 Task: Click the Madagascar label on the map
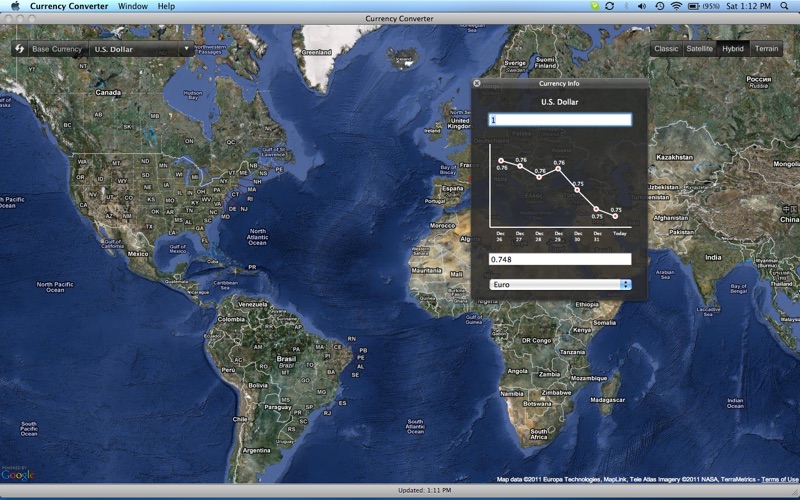(x=608, y=400)
